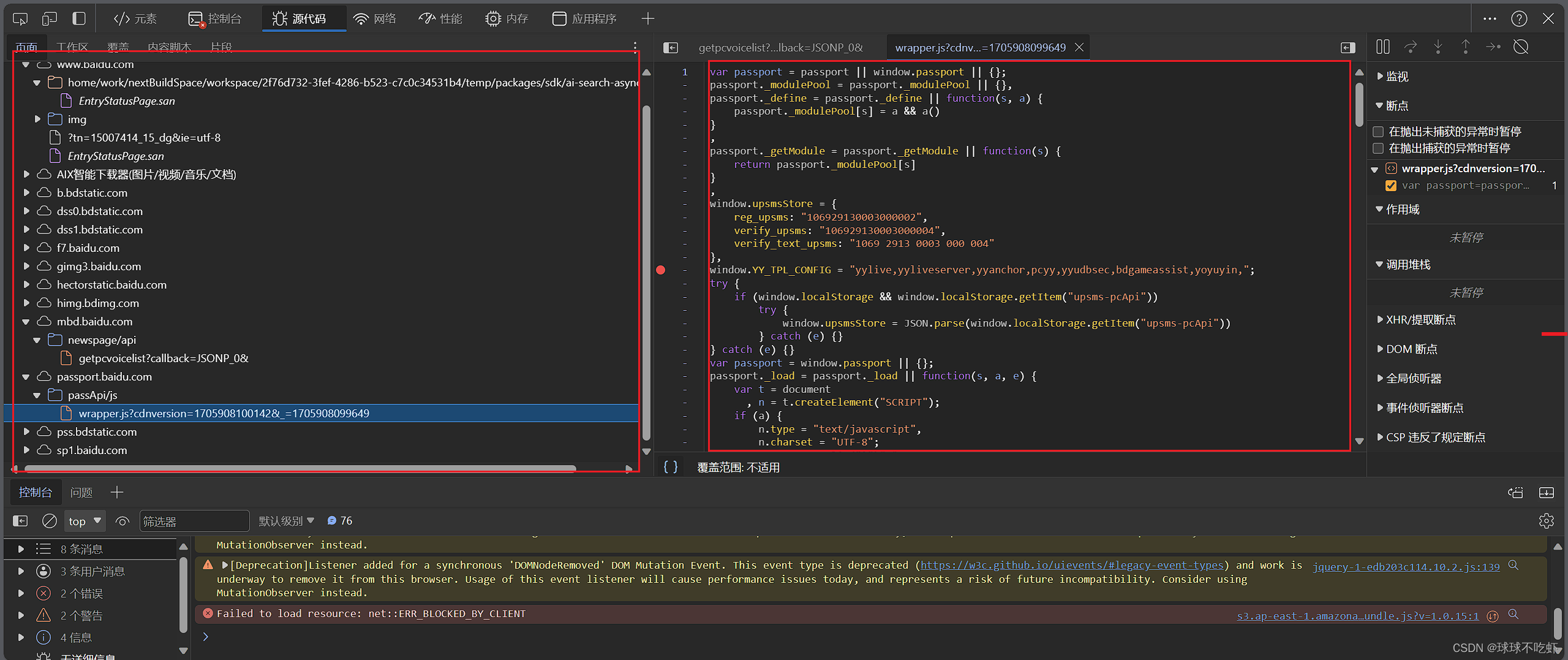Image resolution: width=1568 pixels, height=660 pixels.
Task: Open jquery-1-edb203c114.10.2.js:139 source link
Action: [1406, 567]
